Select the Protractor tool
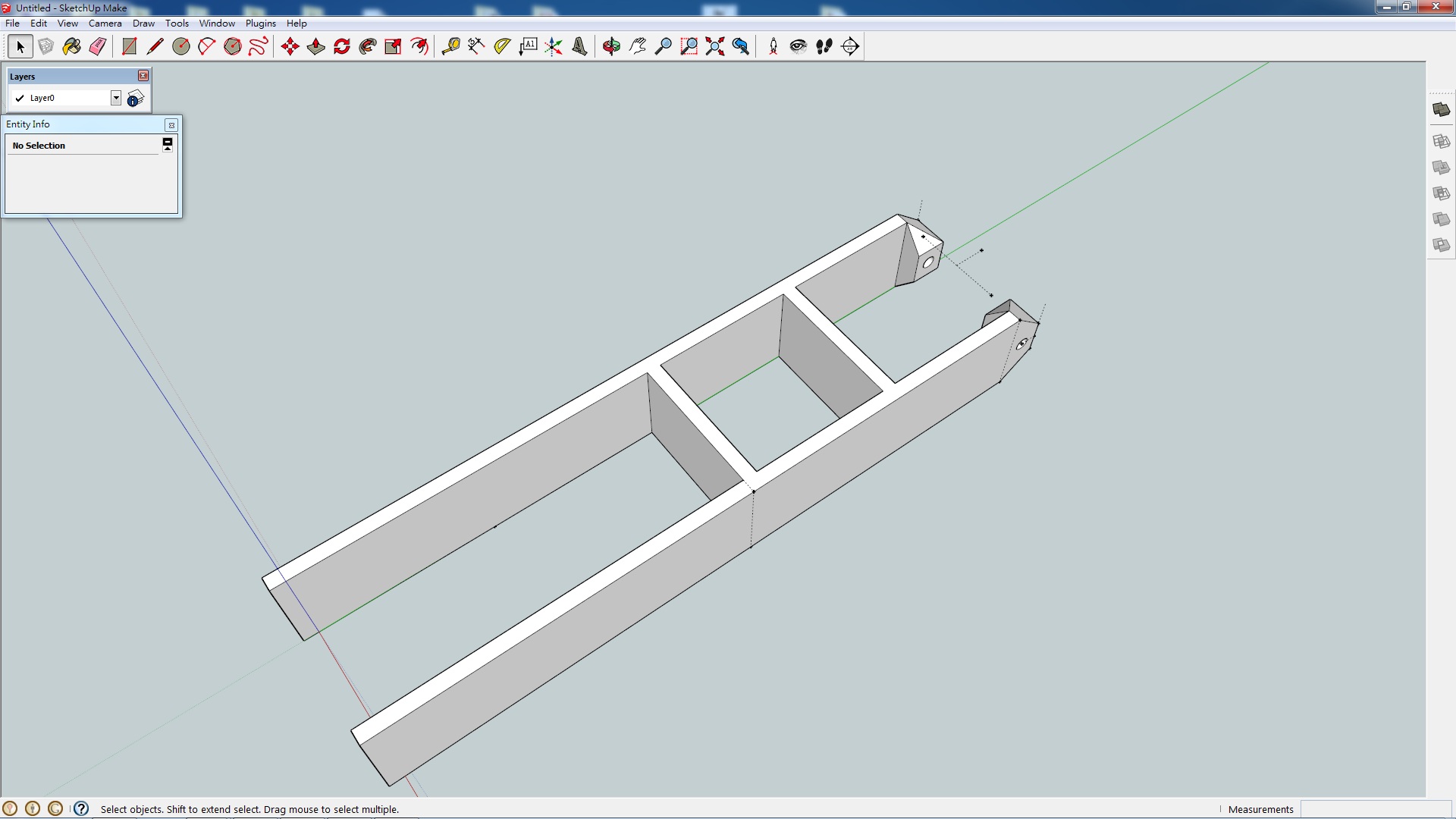 click(502, 47)
